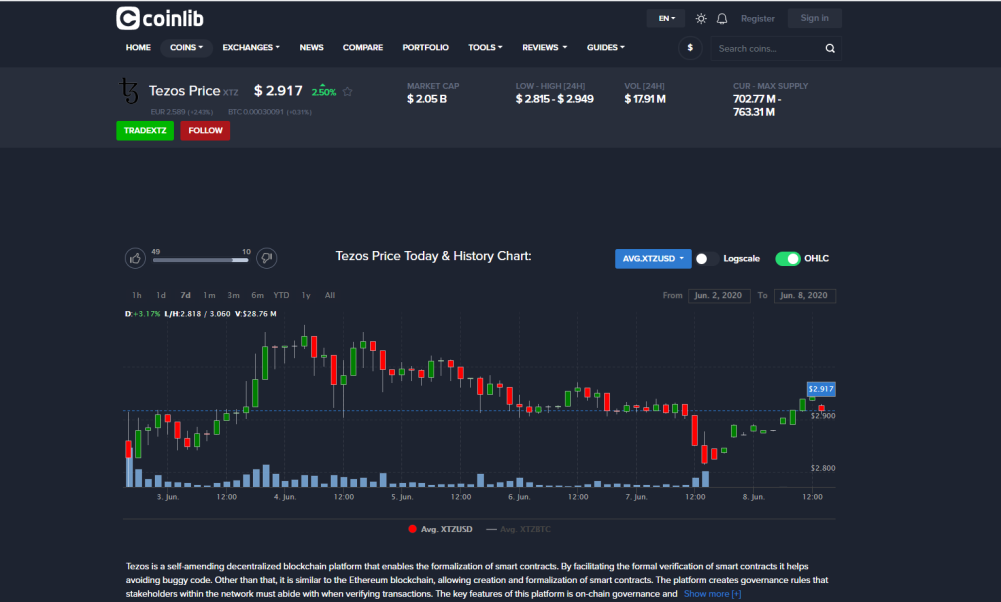This screenshot has width=1001, height=602.
Task: Select the 6m chart range
Action: [x=257, y=296]
